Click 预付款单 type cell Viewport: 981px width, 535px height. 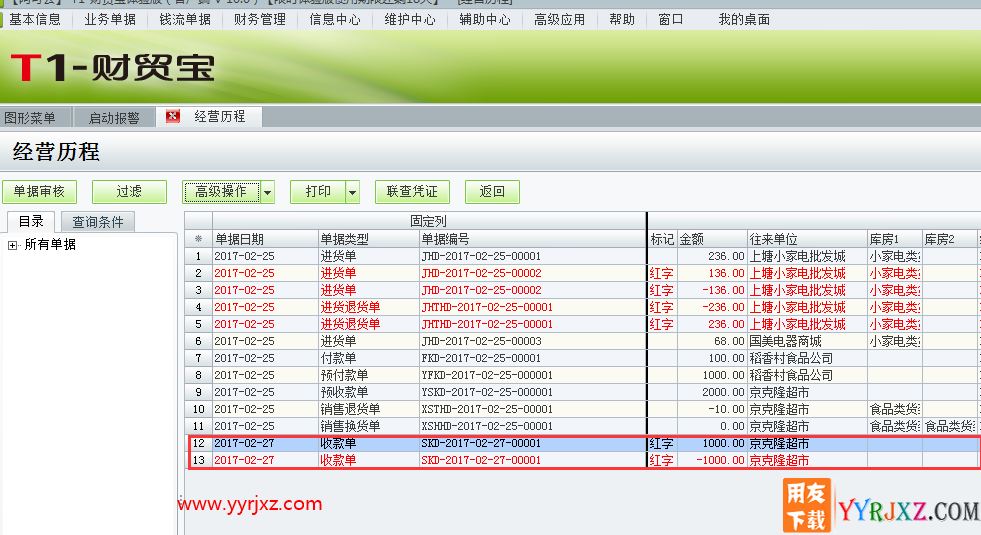369,375
